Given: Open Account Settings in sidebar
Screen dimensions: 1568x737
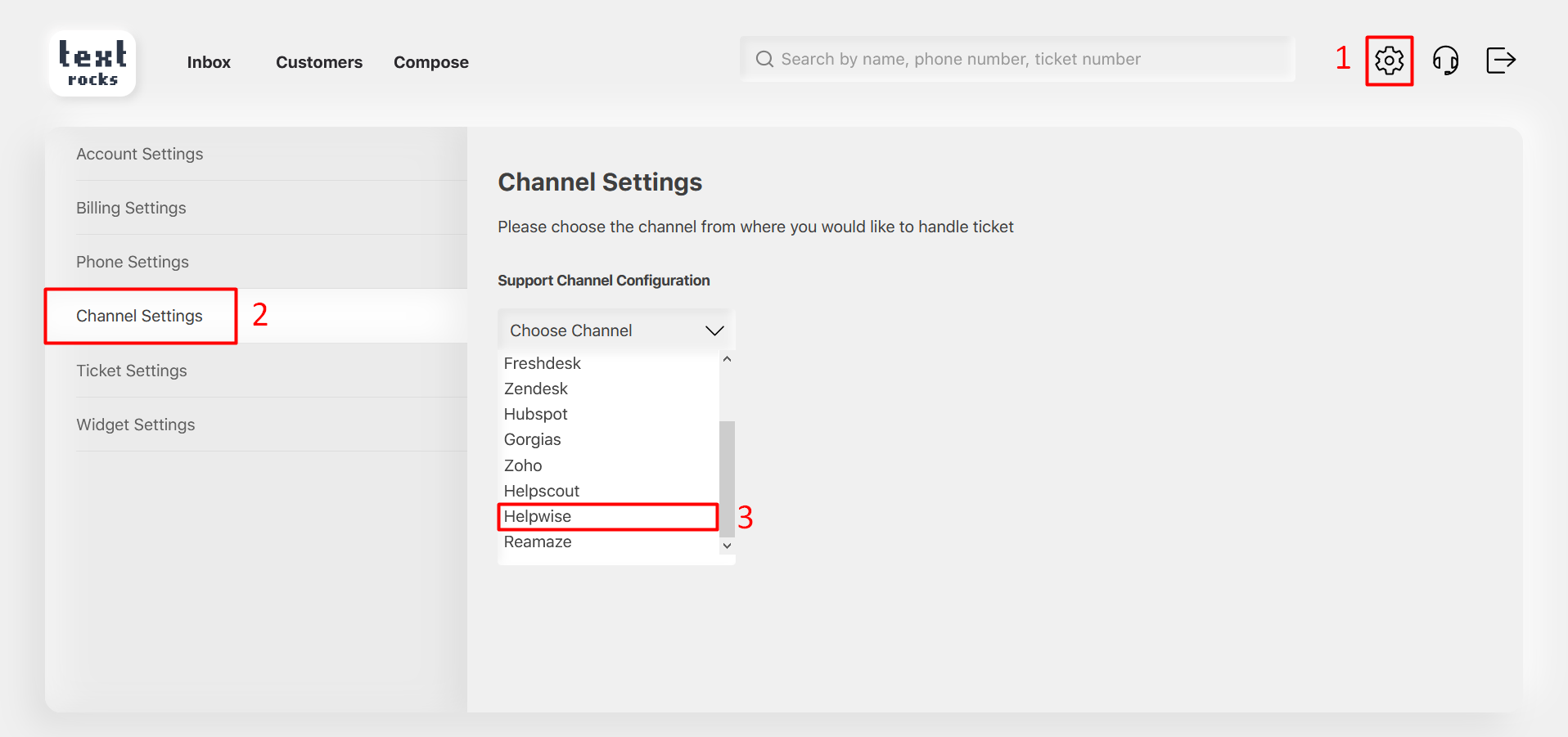Looking at the screenshot, I should (139, 154).
